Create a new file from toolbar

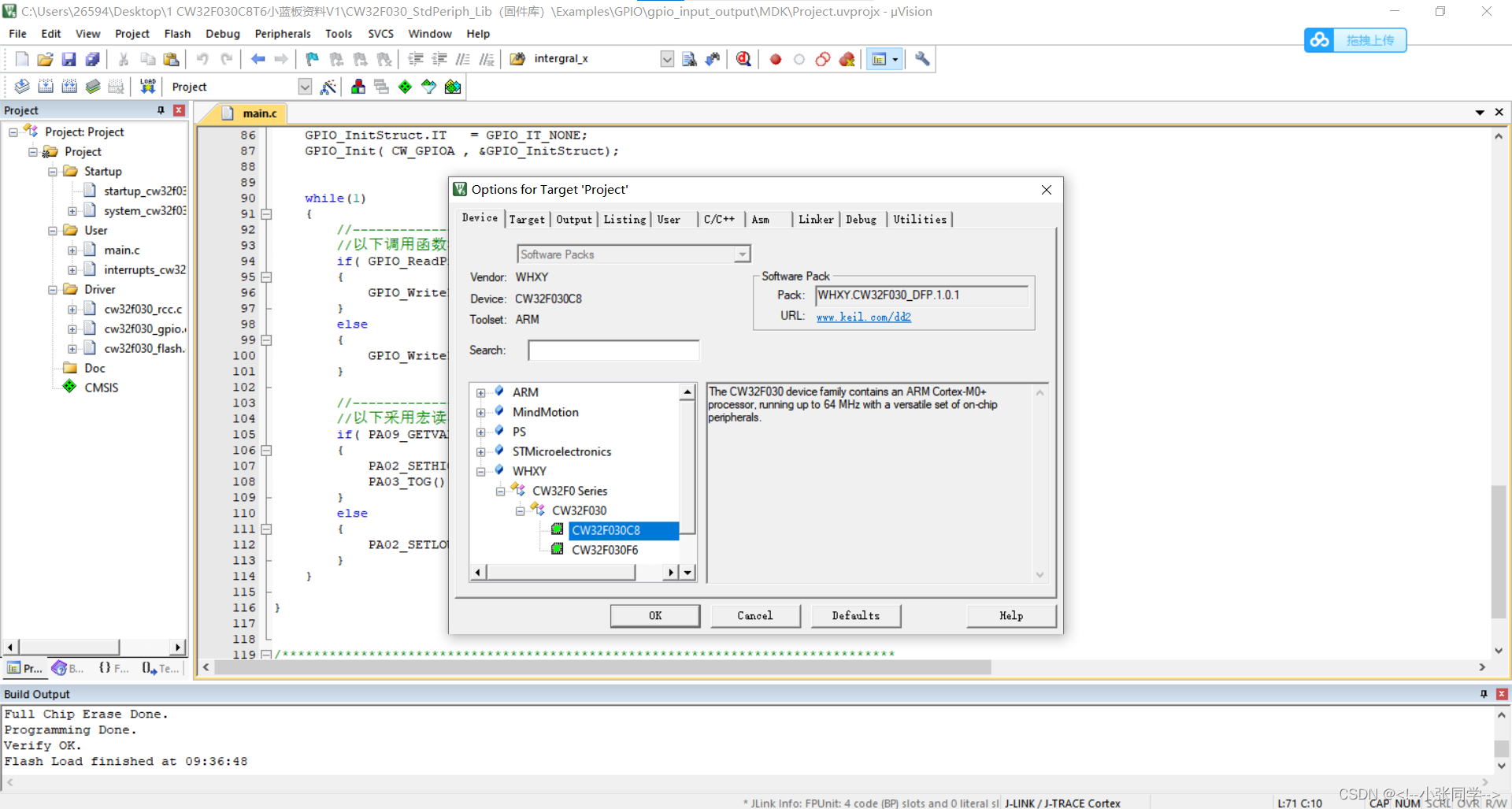tap(22, 59)
